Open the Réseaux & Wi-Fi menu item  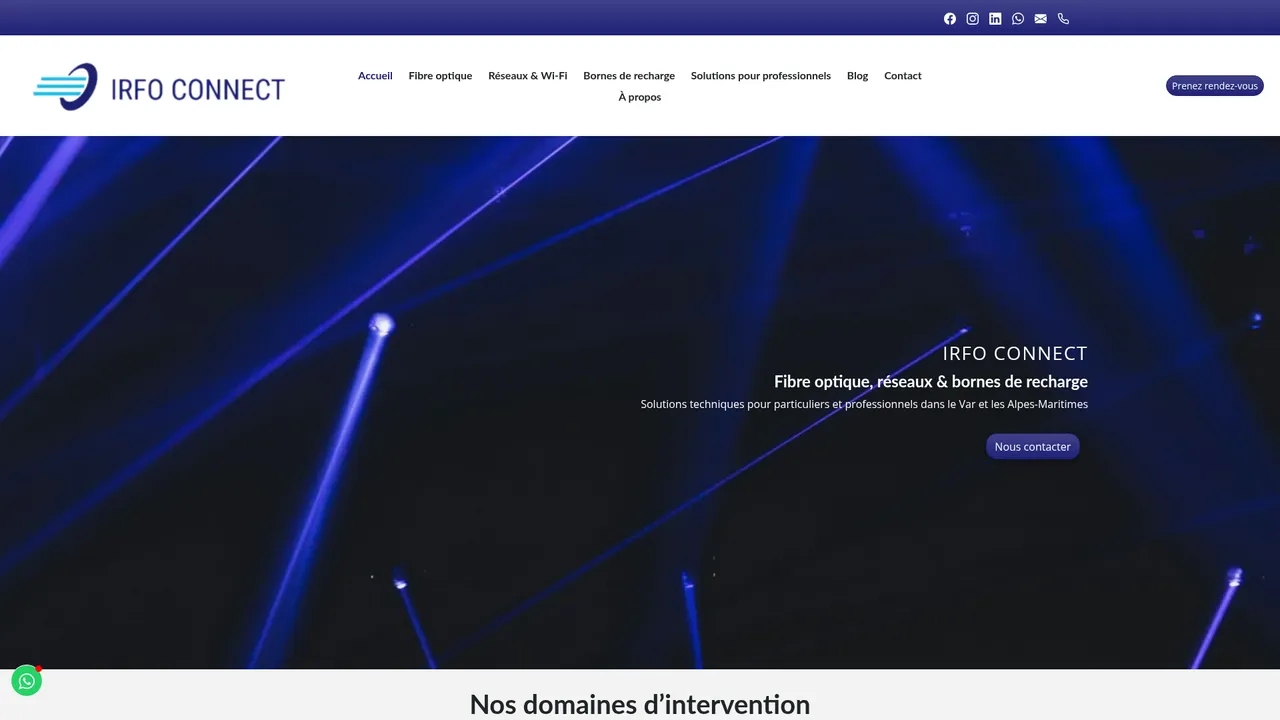pyautogui.click(x=528, y=76)
